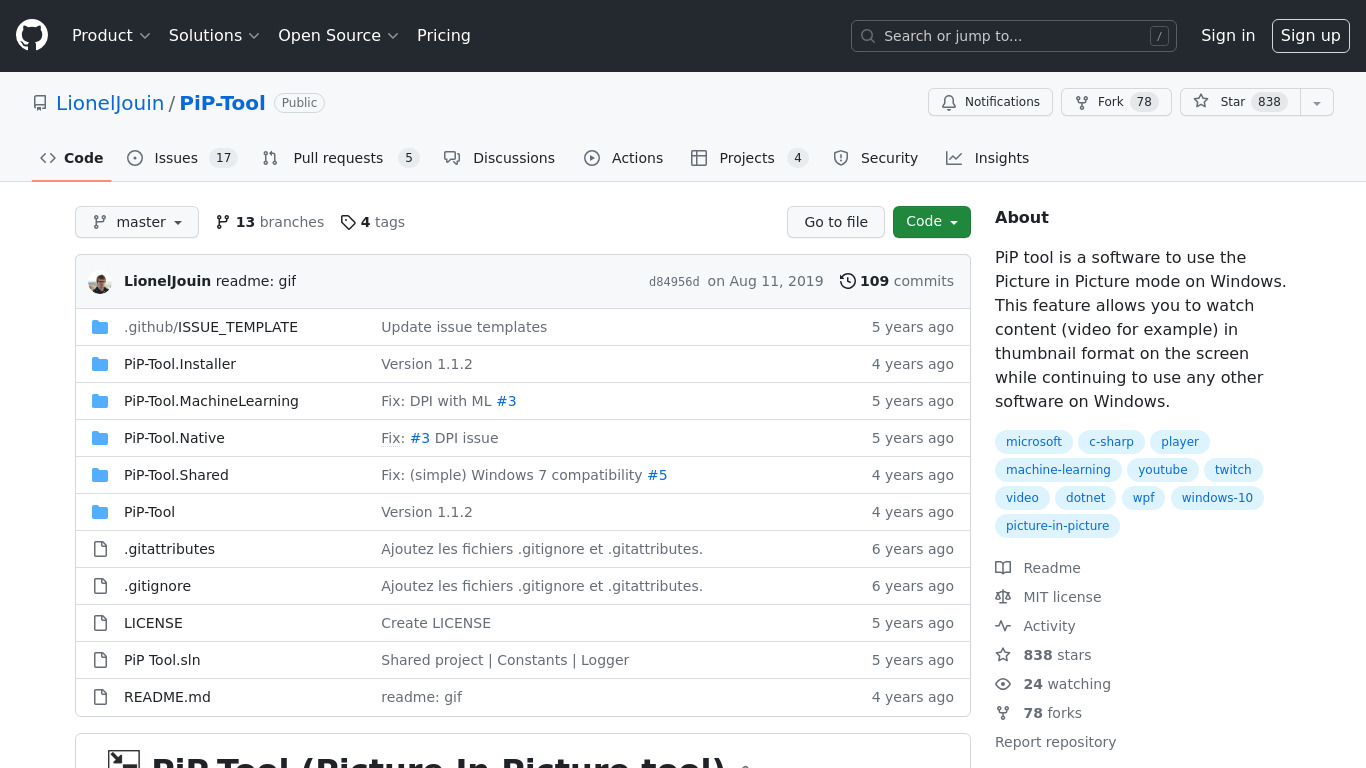Select the windows-10 topic tag

point(1217,498)
